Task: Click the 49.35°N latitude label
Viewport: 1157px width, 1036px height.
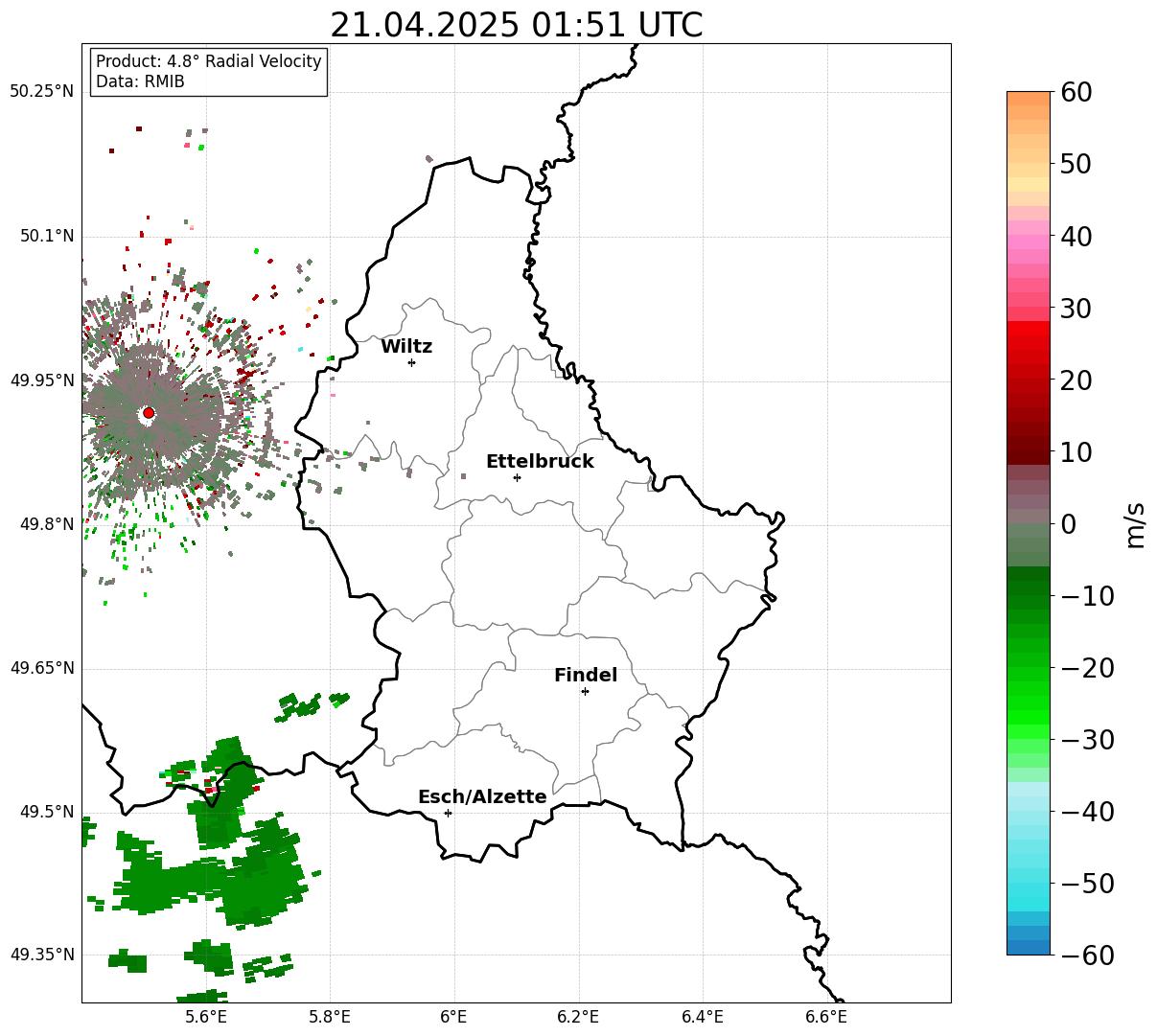Action: coord(41,955)
